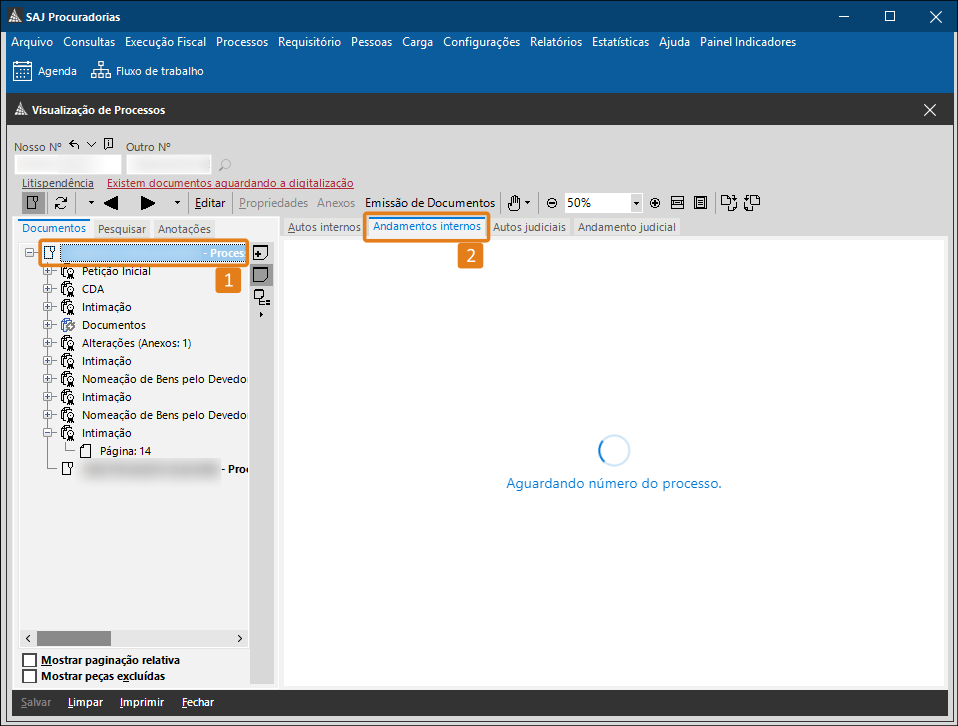Click the zoom in plus icon

pos(655,203)
